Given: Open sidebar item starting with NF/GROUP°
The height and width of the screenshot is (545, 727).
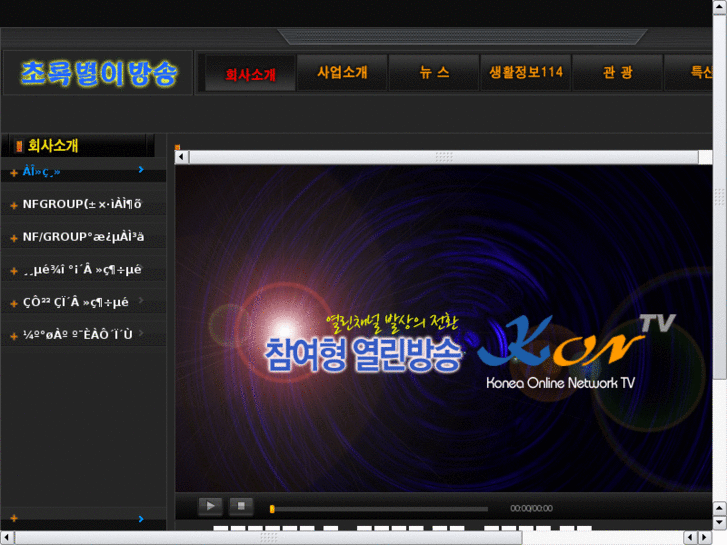Looking at the screenshot, I should tap(83, 237).
